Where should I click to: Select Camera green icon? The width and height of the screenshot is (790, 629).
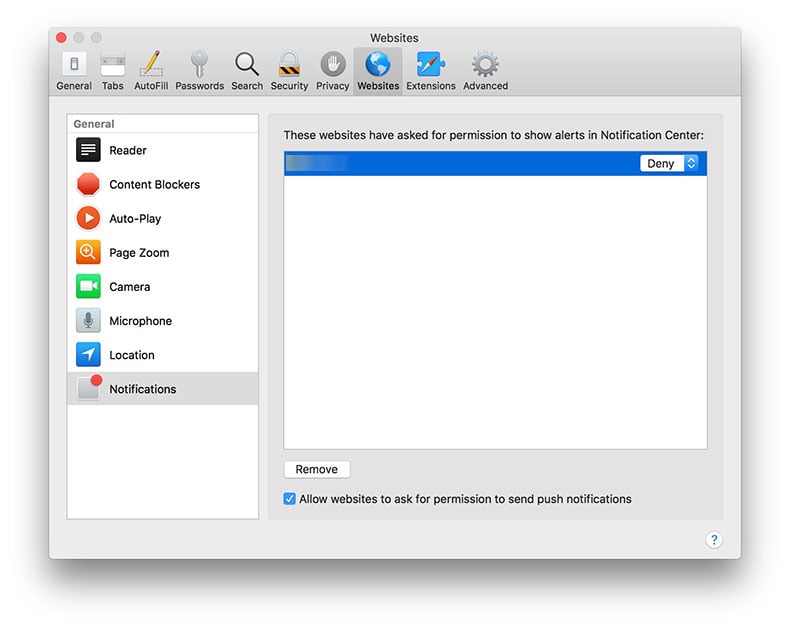coord(88,286)
